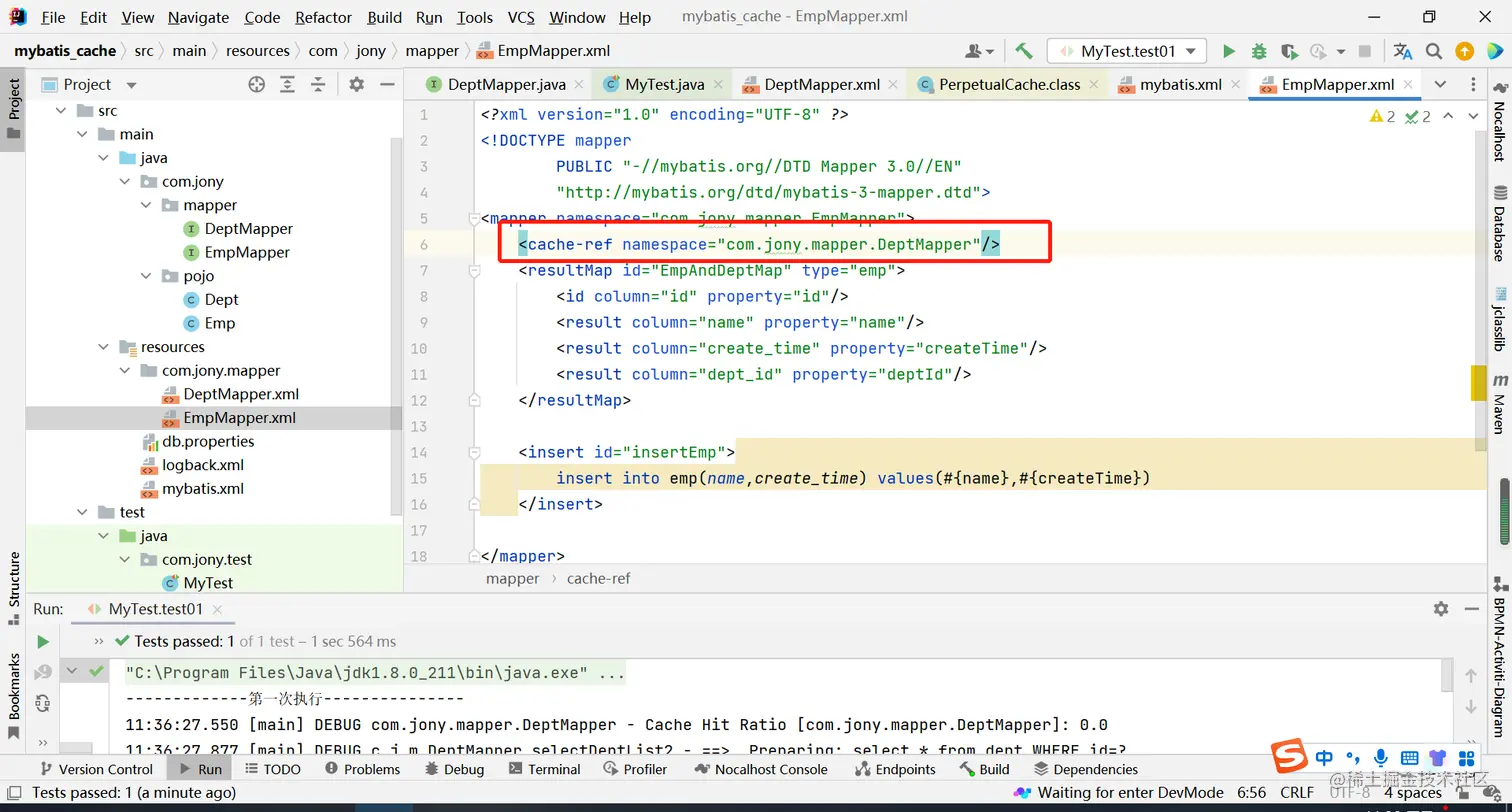Open the Project view mode dropdown
This screenshot has height=812, width=1512.
pos(131,85)
